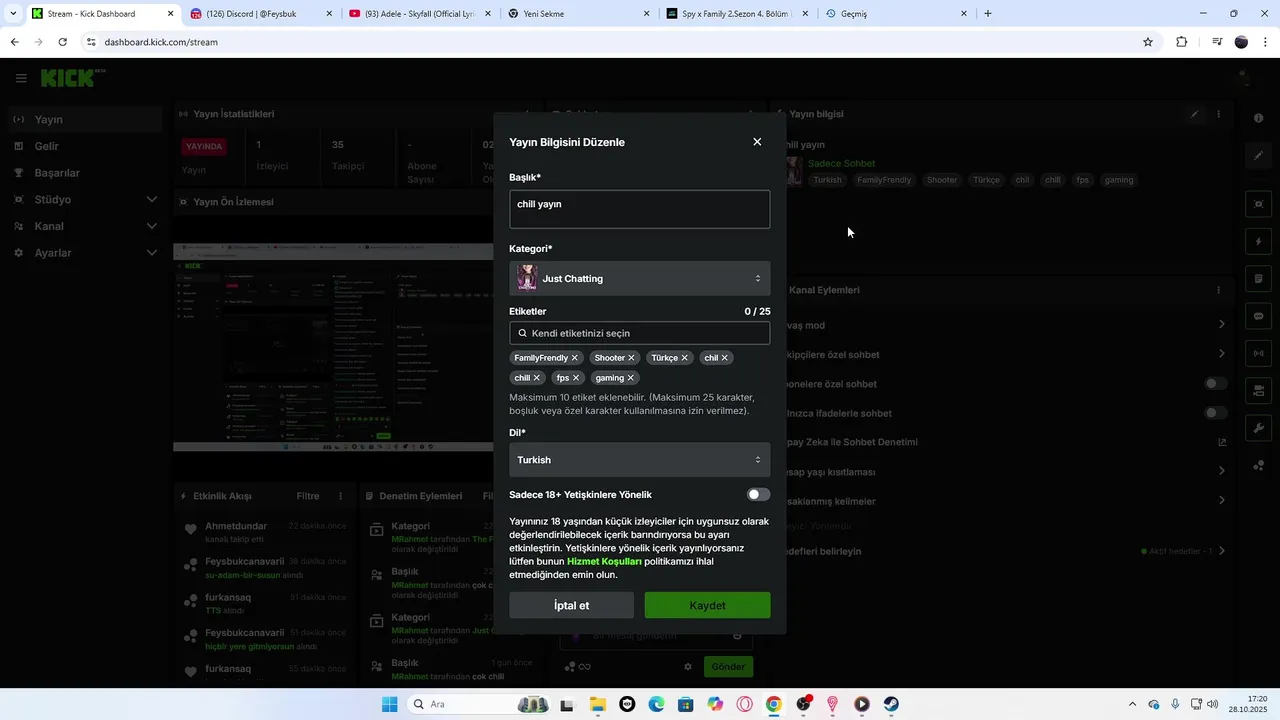
Task: Open a new Chrome tab
Action: [988, 14]
